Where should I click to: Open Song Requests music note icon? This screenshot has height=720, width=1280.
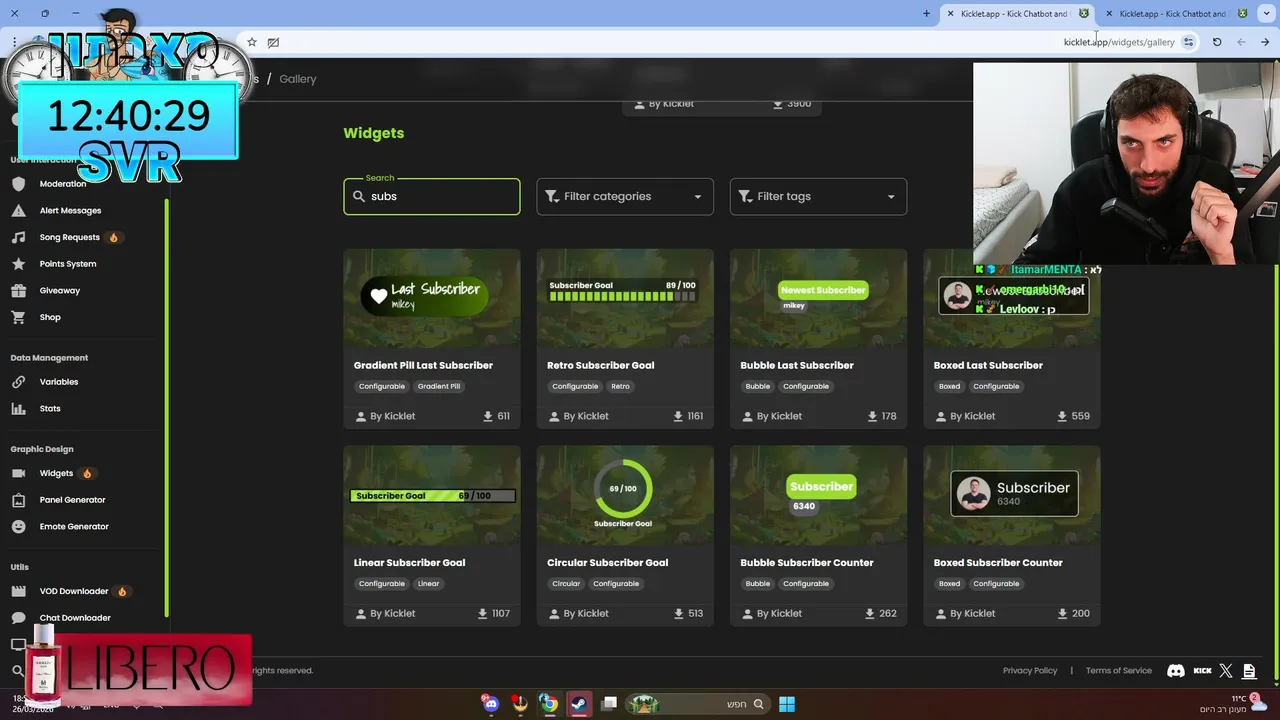[18, 237]
